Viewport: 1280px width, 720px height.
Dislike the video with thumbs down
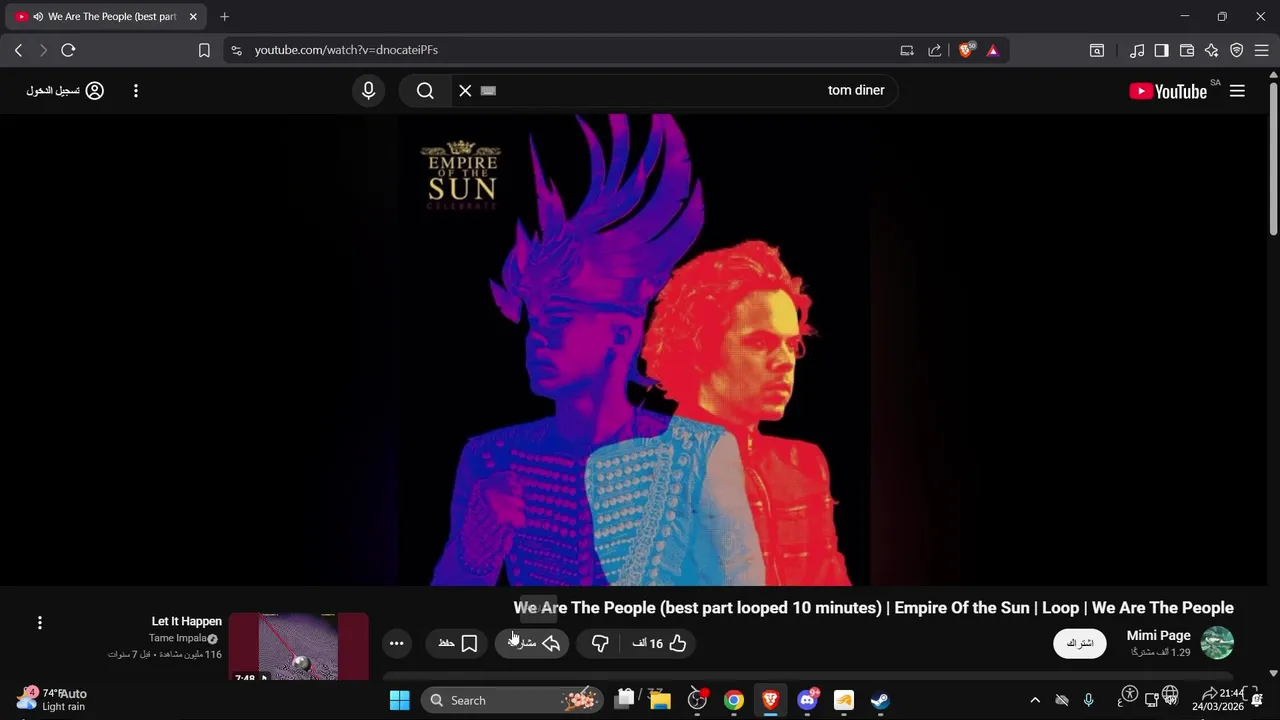pos(600,643)
